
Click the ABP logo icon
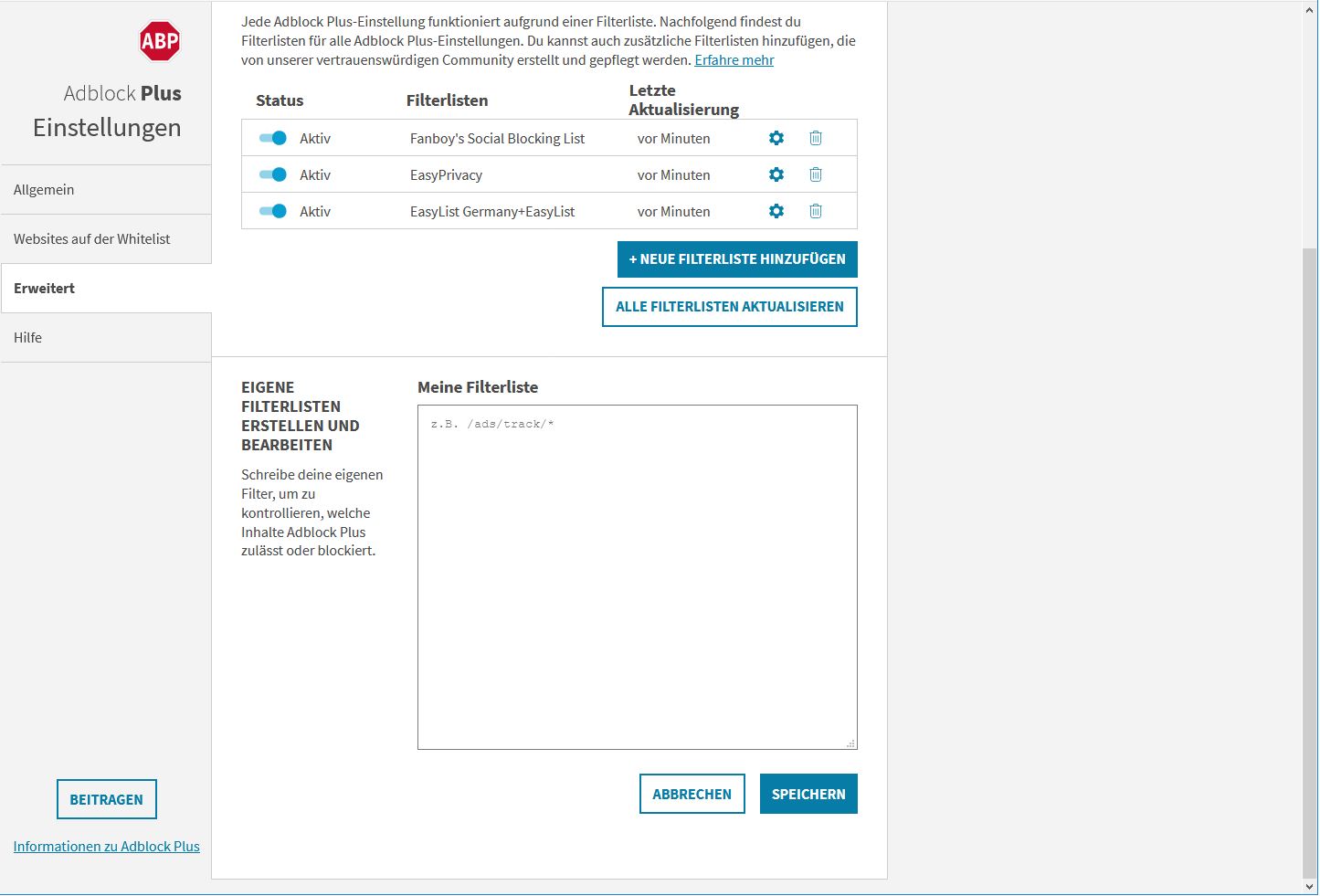point(160,41)
